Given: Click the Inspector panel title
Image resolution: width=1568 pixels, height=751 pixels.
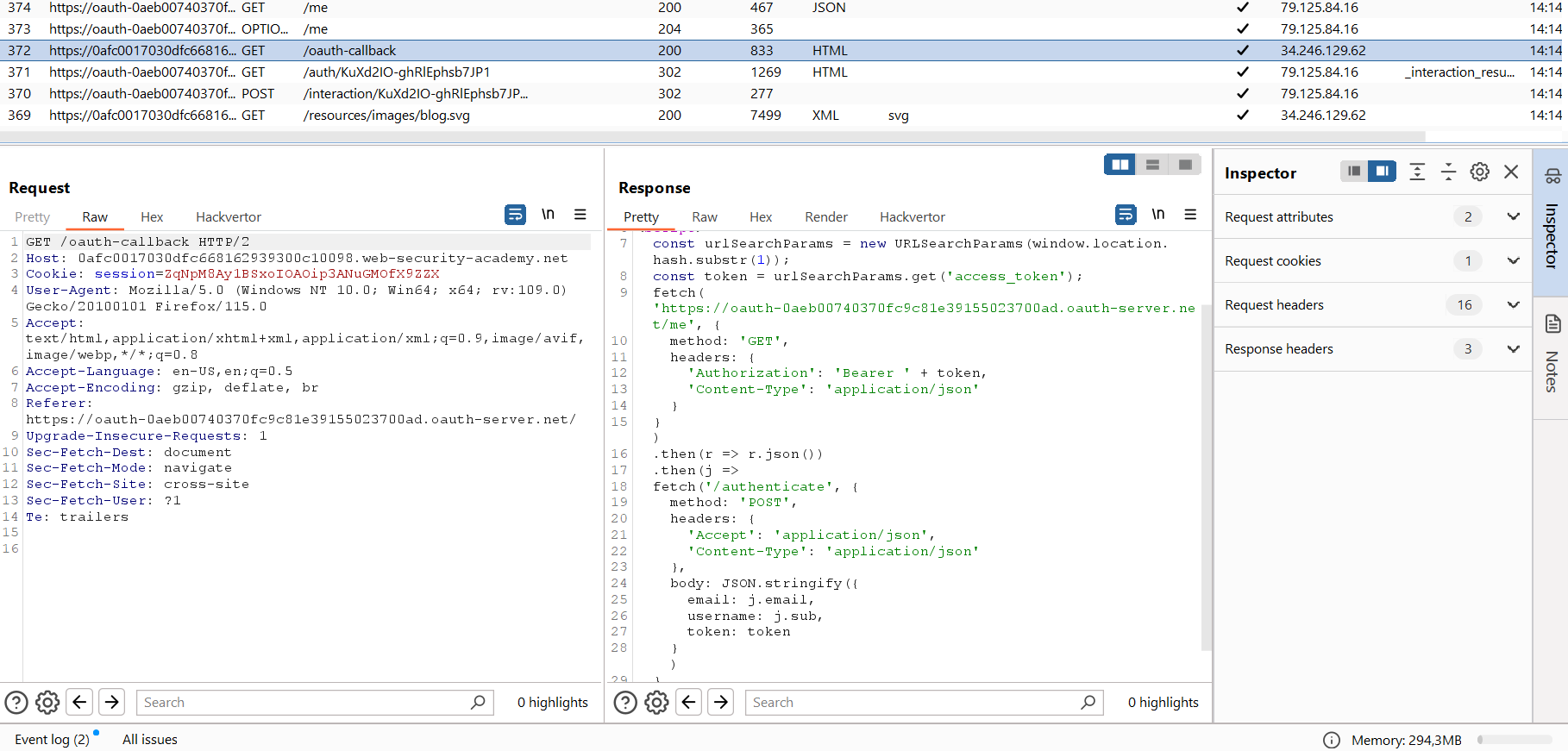Looking at the screenshot, I should click(1260, 172).
